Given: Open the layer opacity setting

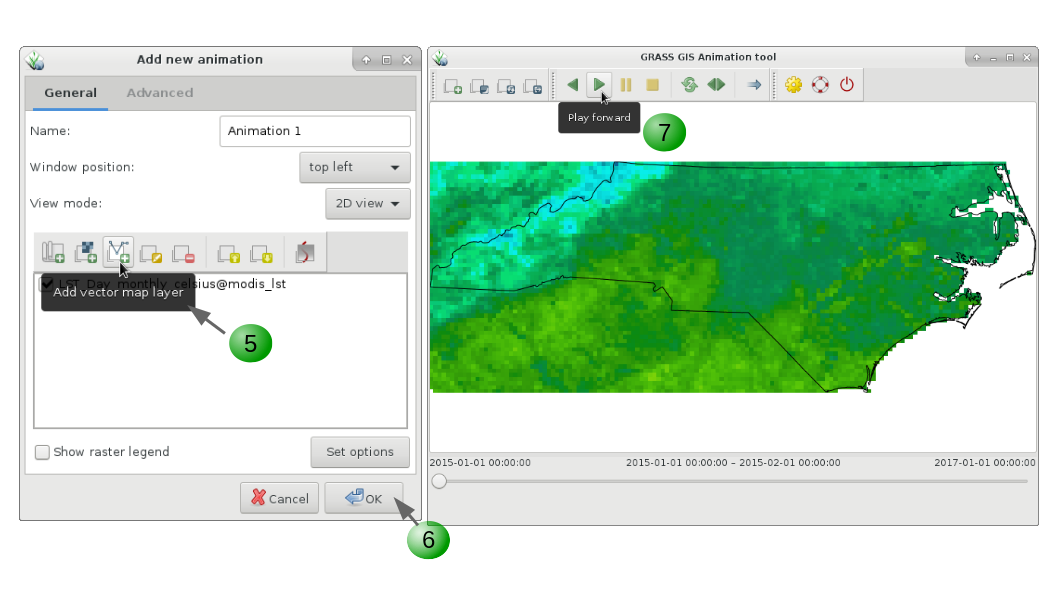Looking at the screenshot, I should pos(305,253).
